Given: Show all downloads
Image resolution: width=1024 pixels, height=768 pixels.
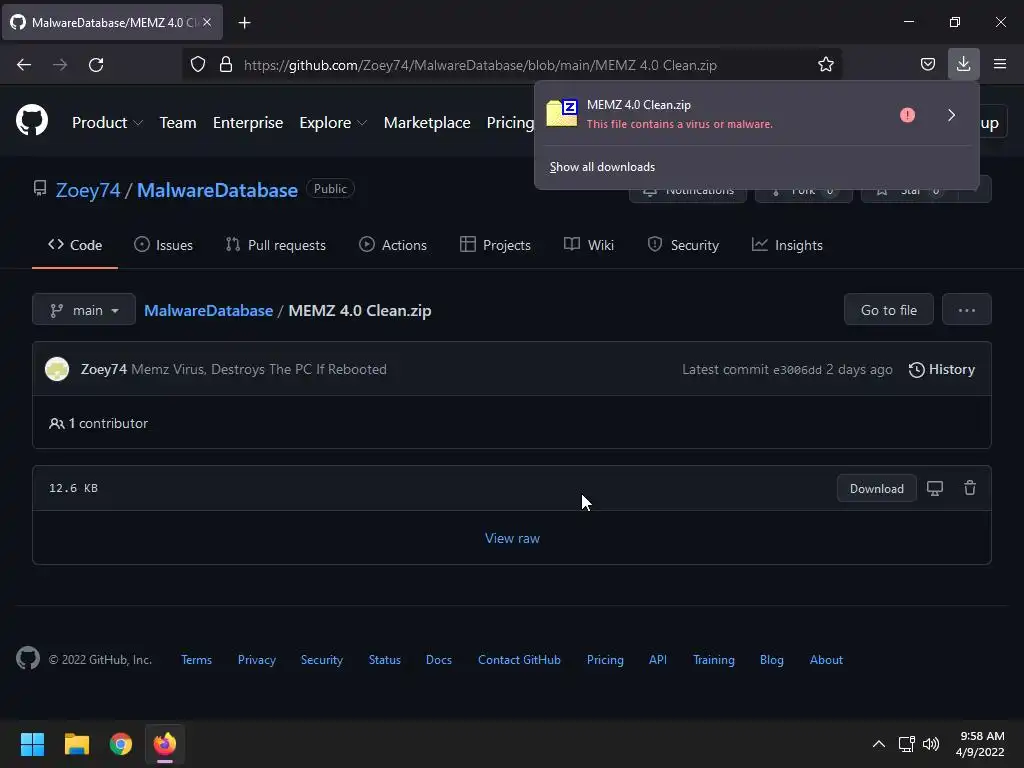Looking at the screenshot, I should [602, 167].
